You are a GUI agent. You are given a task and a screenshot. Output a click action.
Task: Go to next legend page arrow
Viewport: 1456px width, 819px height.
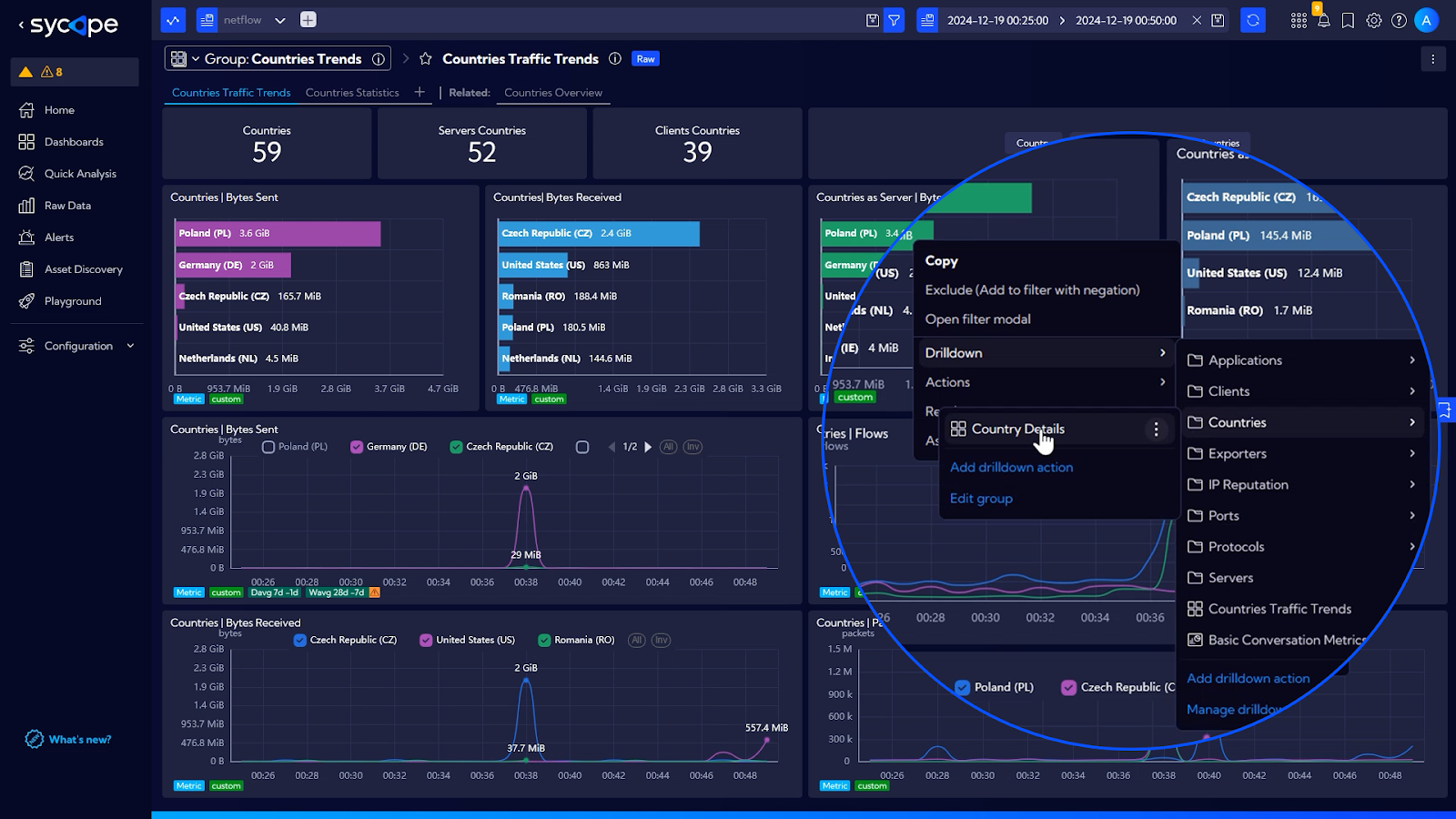tap(648, 447)
